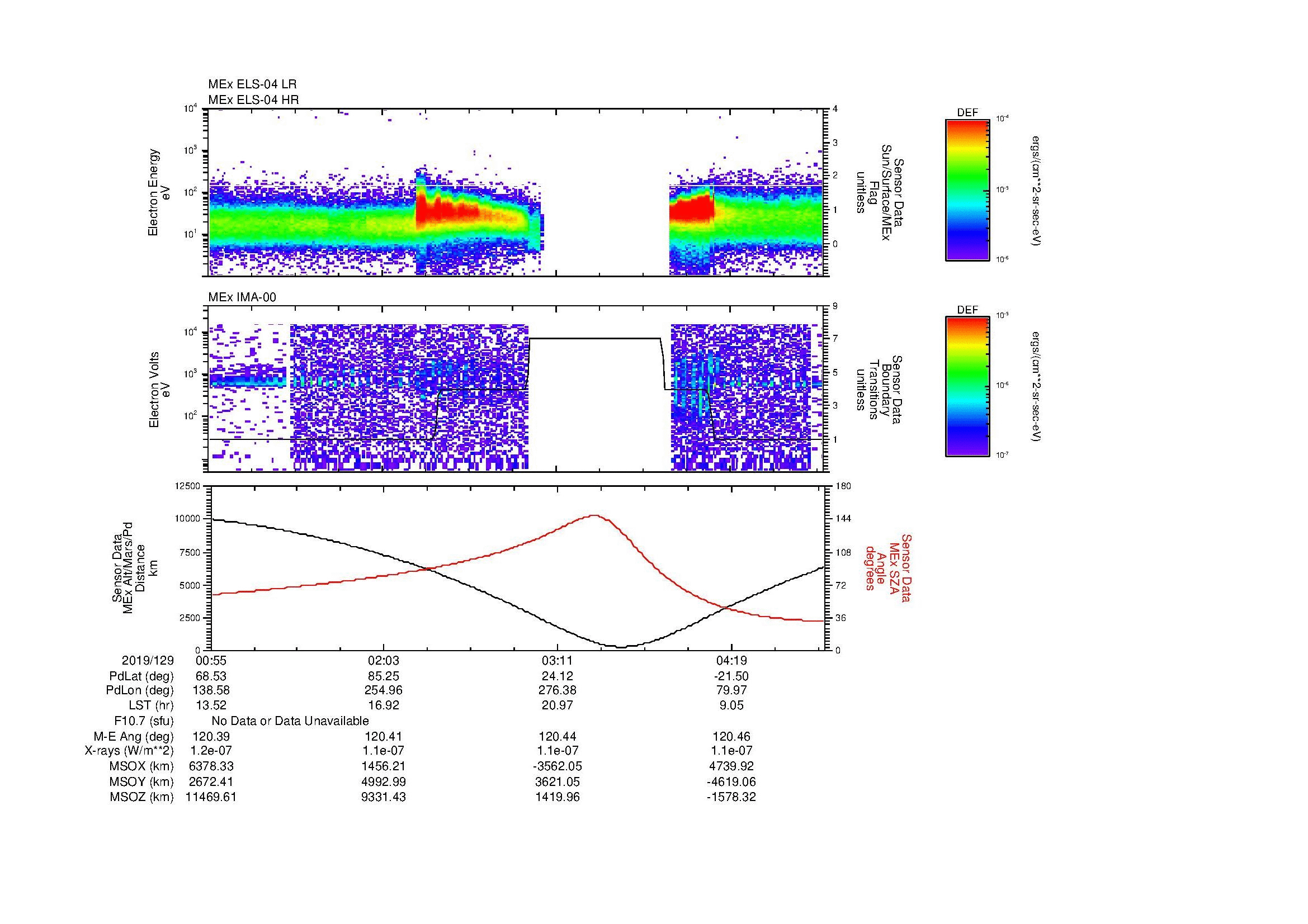Click the MSOY value "-4619.06"
Viewport: 1308px width, 924px height.
731,782
